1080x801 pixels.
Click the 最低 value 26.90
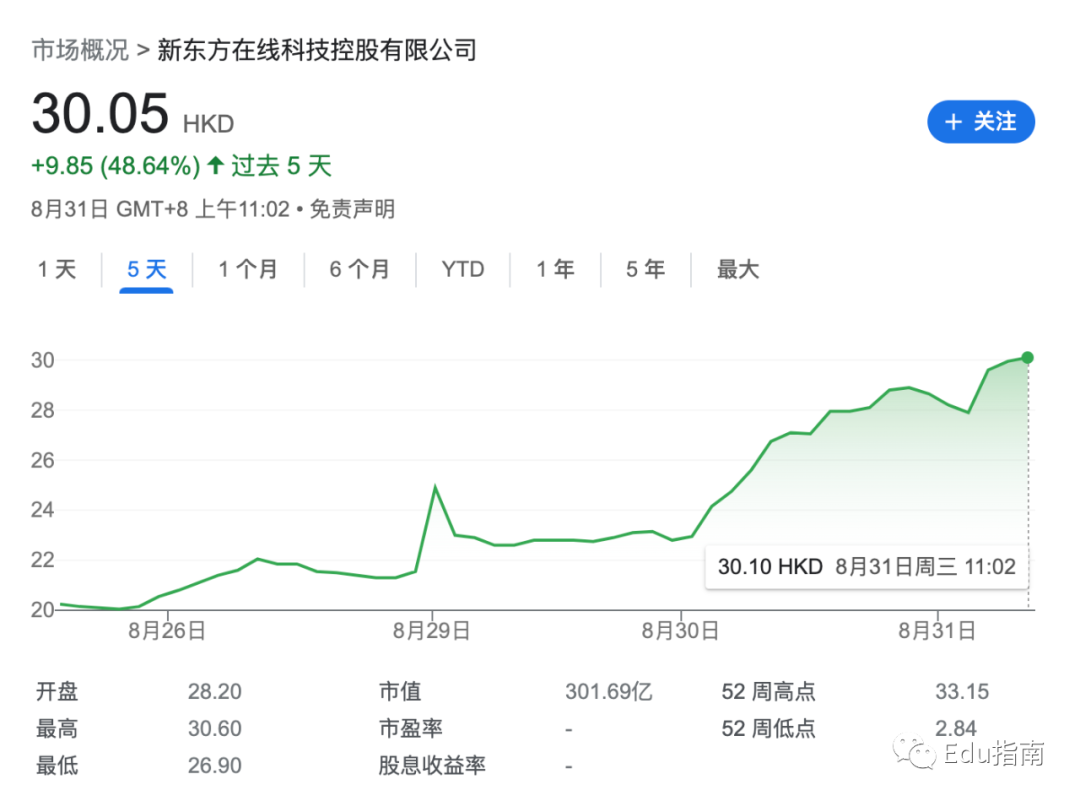(x=215, y=766)
